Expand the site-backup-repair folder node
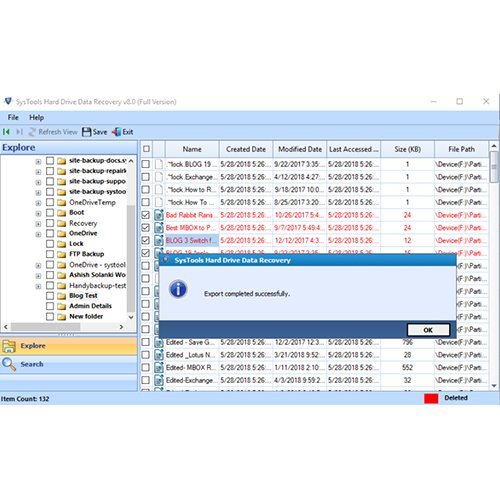500x500 pixels. click(38, 172)
